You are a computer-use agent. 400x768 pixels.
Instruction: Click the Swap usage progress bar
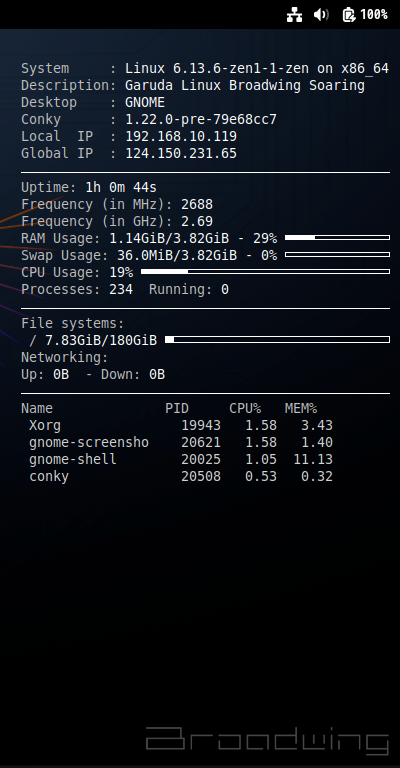pyautogui.click(x=337, y=255)
